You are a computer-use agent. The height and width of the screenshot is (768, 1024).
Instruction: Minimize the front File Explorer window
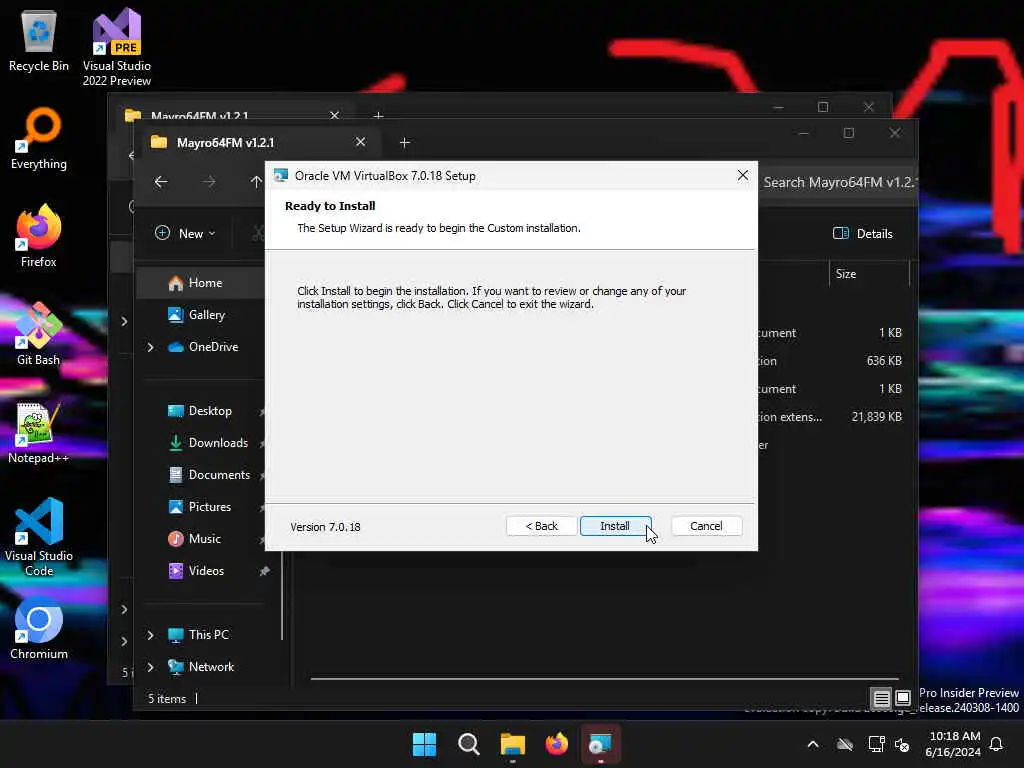click(x=803, y=133)
